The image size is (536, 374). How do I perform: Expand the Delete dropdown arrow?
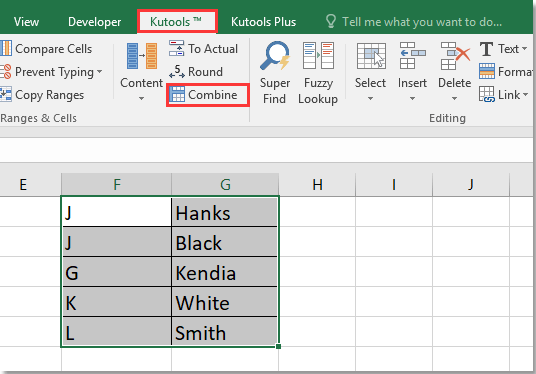(x=454, y=99)
